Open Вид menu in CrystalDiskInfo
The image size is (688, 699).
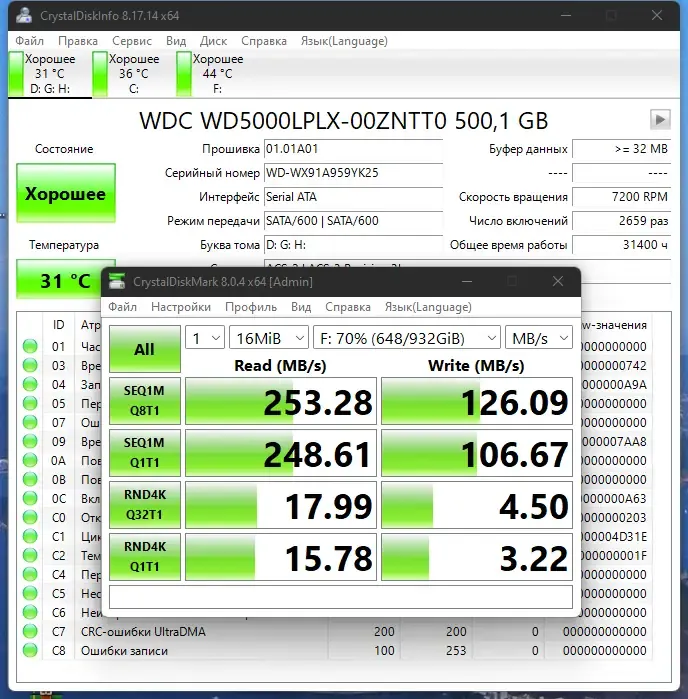176,41
